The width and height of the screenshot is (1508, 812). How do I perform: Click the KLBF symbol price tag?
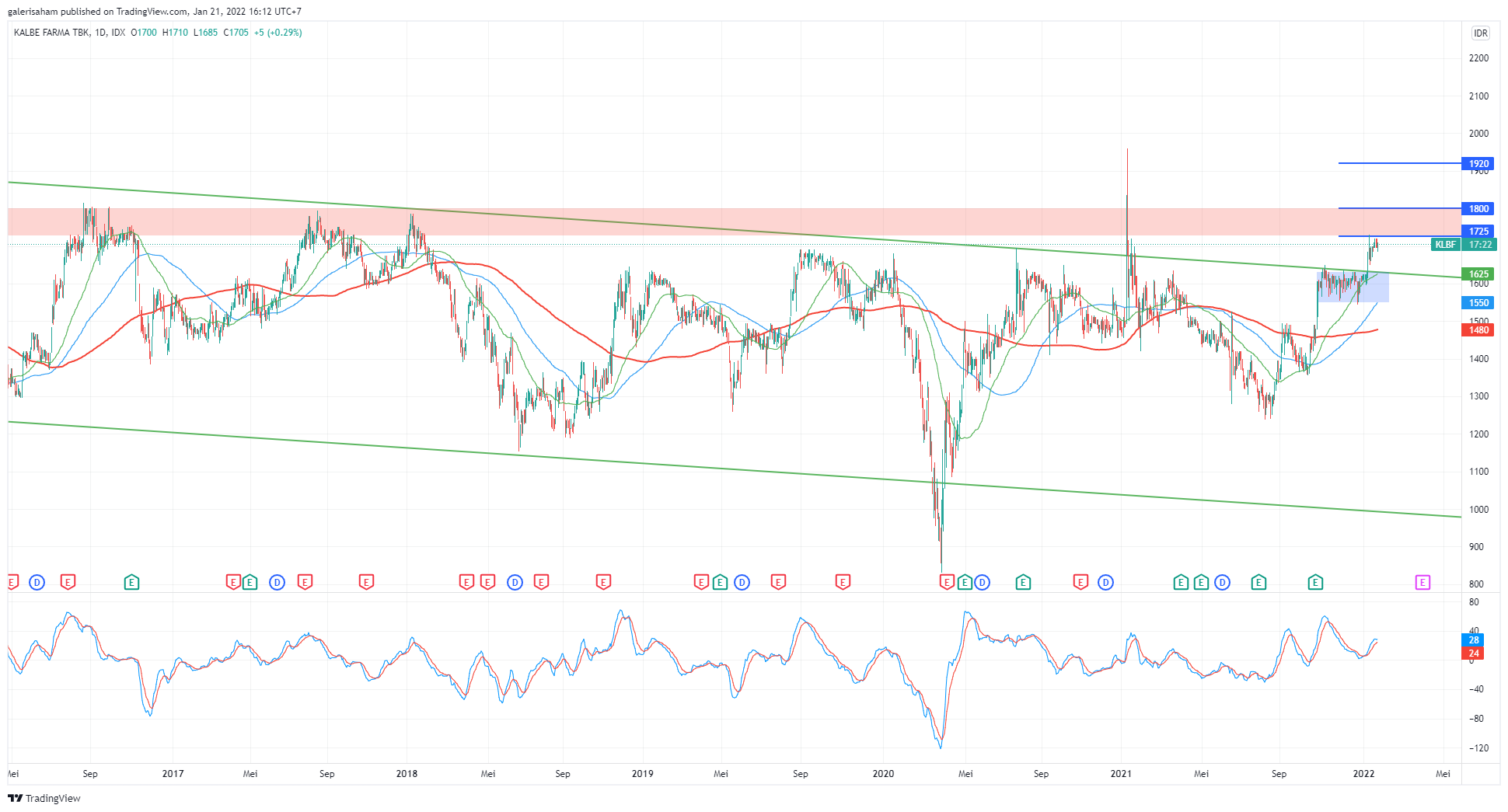tap(1446, 244)
